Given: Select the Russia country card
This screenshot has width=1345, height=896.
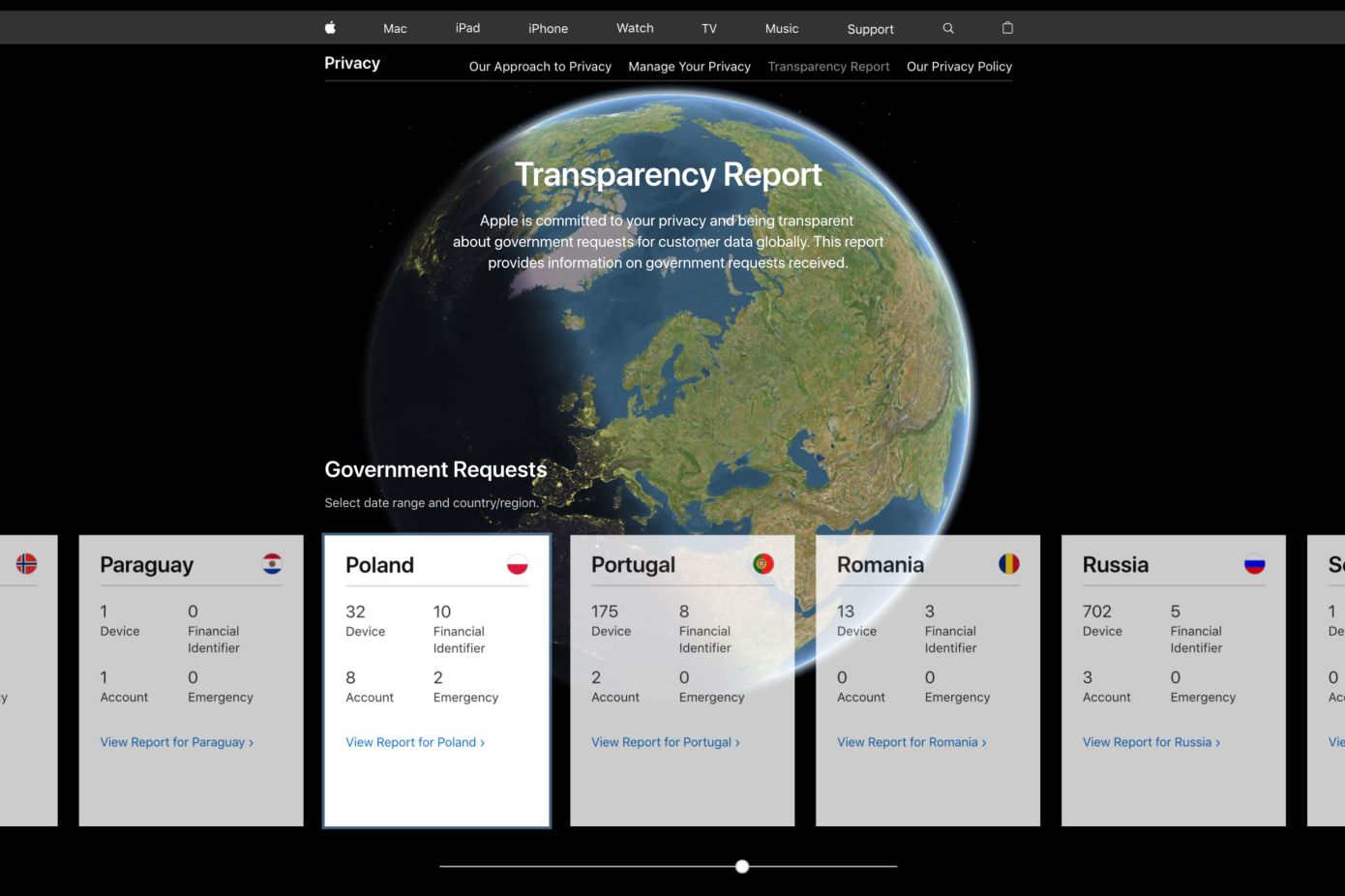Looking at the screenshot, I should [1174, 677].
